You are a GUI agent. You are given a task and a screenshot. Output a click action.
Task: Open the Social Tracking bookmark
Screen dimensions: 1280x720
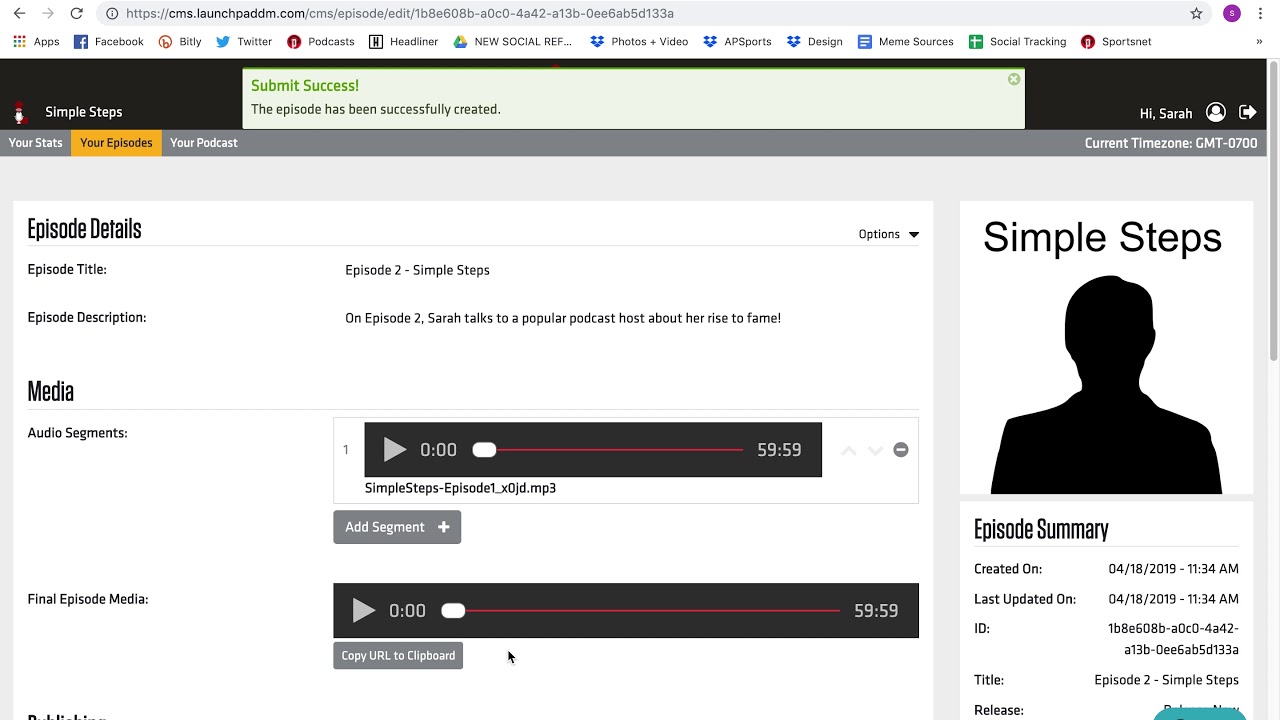(1018, 42)
